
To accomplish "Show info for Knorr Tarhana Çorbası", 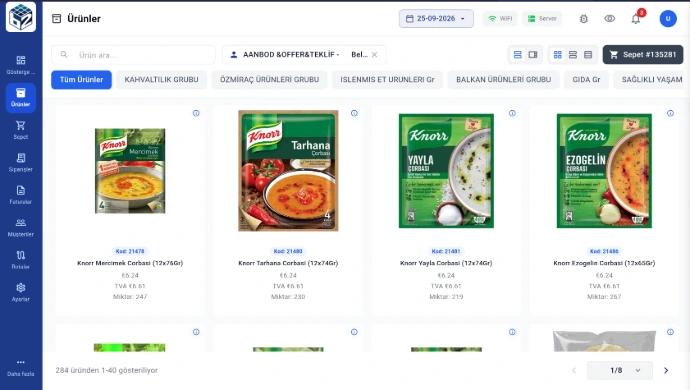I will coord(354,113).
